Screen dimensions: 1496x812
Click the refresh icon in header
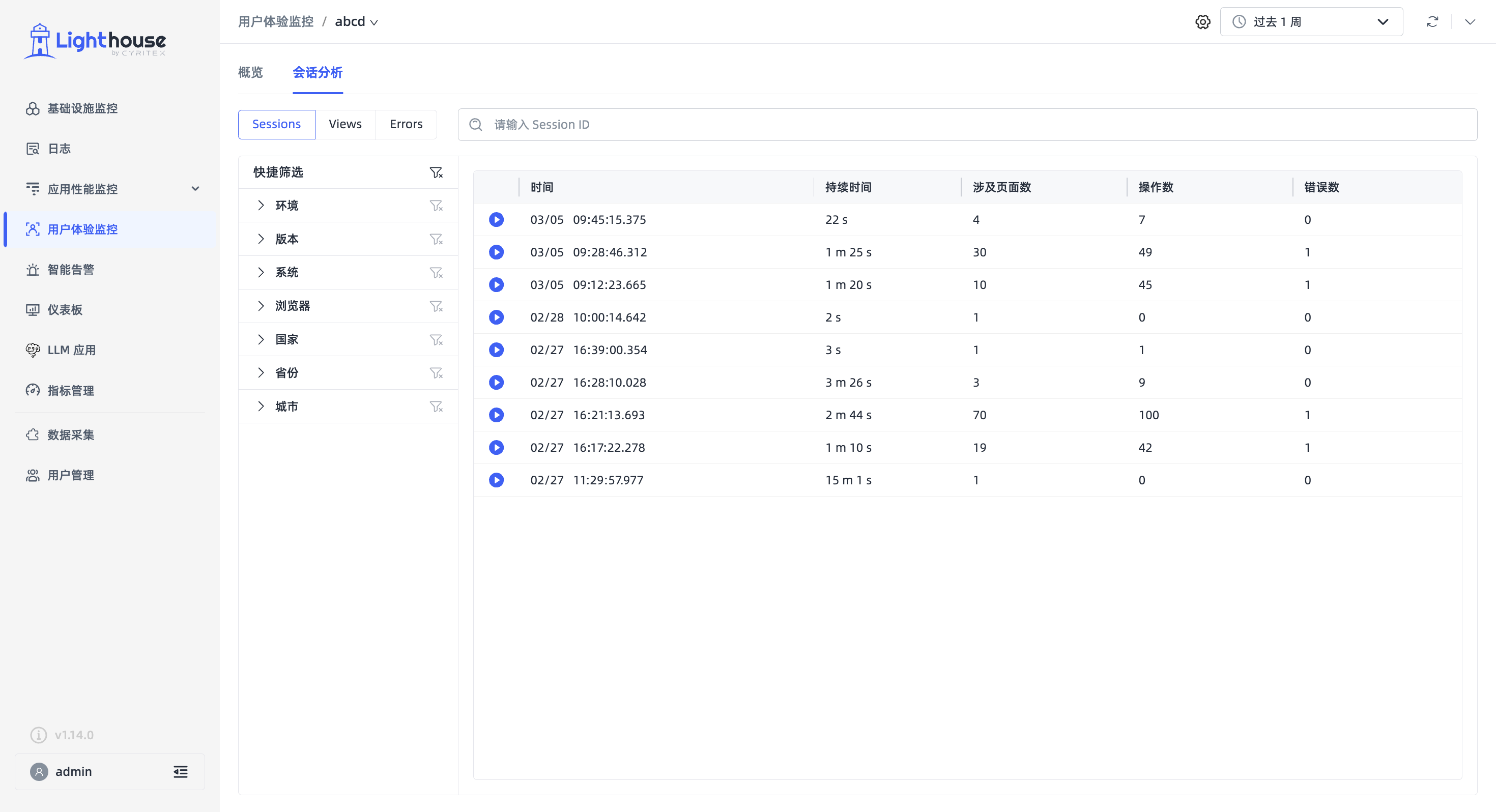tap(1432, 22)
